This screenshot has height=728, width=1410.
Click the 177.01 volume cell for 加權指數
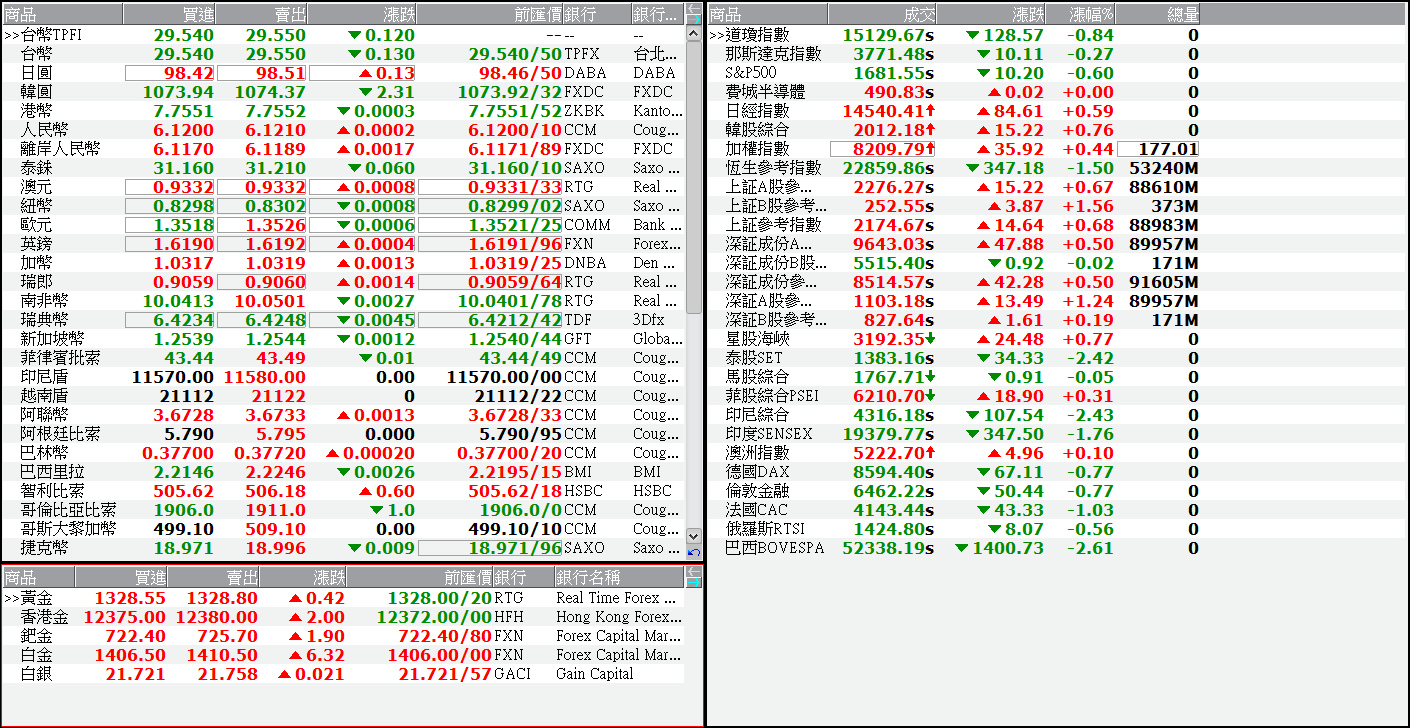1158,149
